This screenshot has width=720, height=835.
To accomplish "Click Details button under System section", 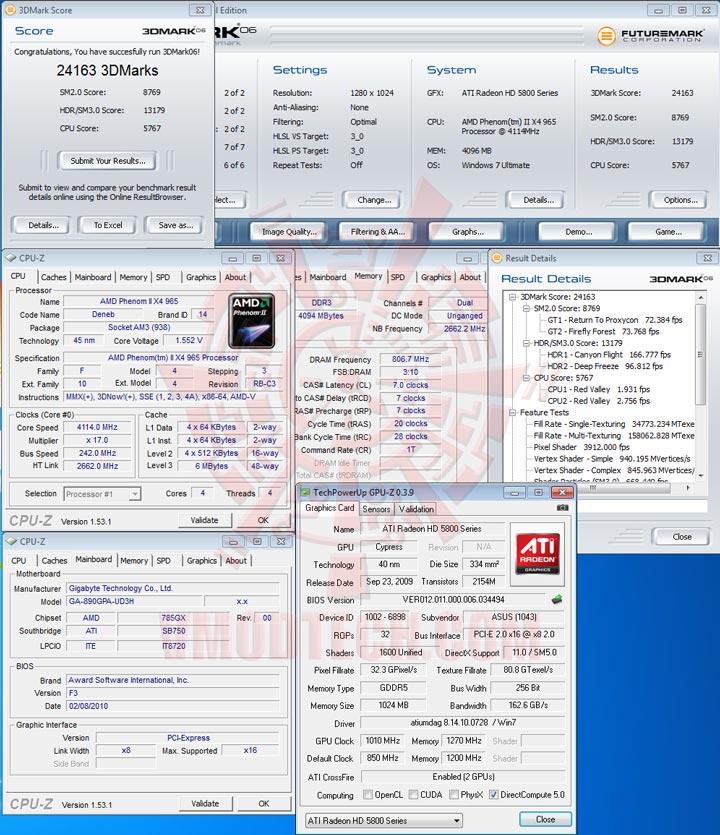I will (538, 200).
